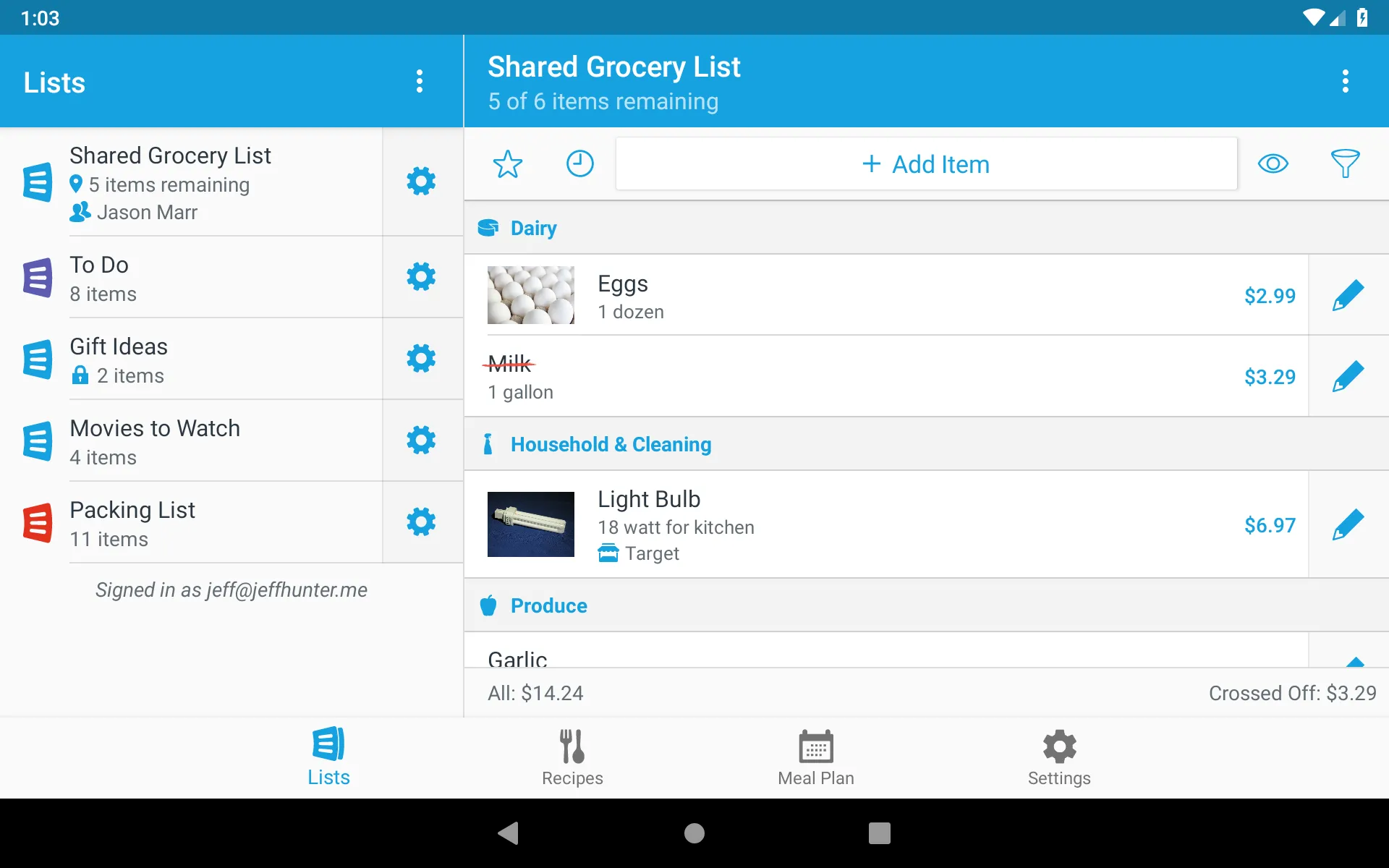
Task: Tap the Light Bulb edit pencil icon
Action: (1349, 524)
